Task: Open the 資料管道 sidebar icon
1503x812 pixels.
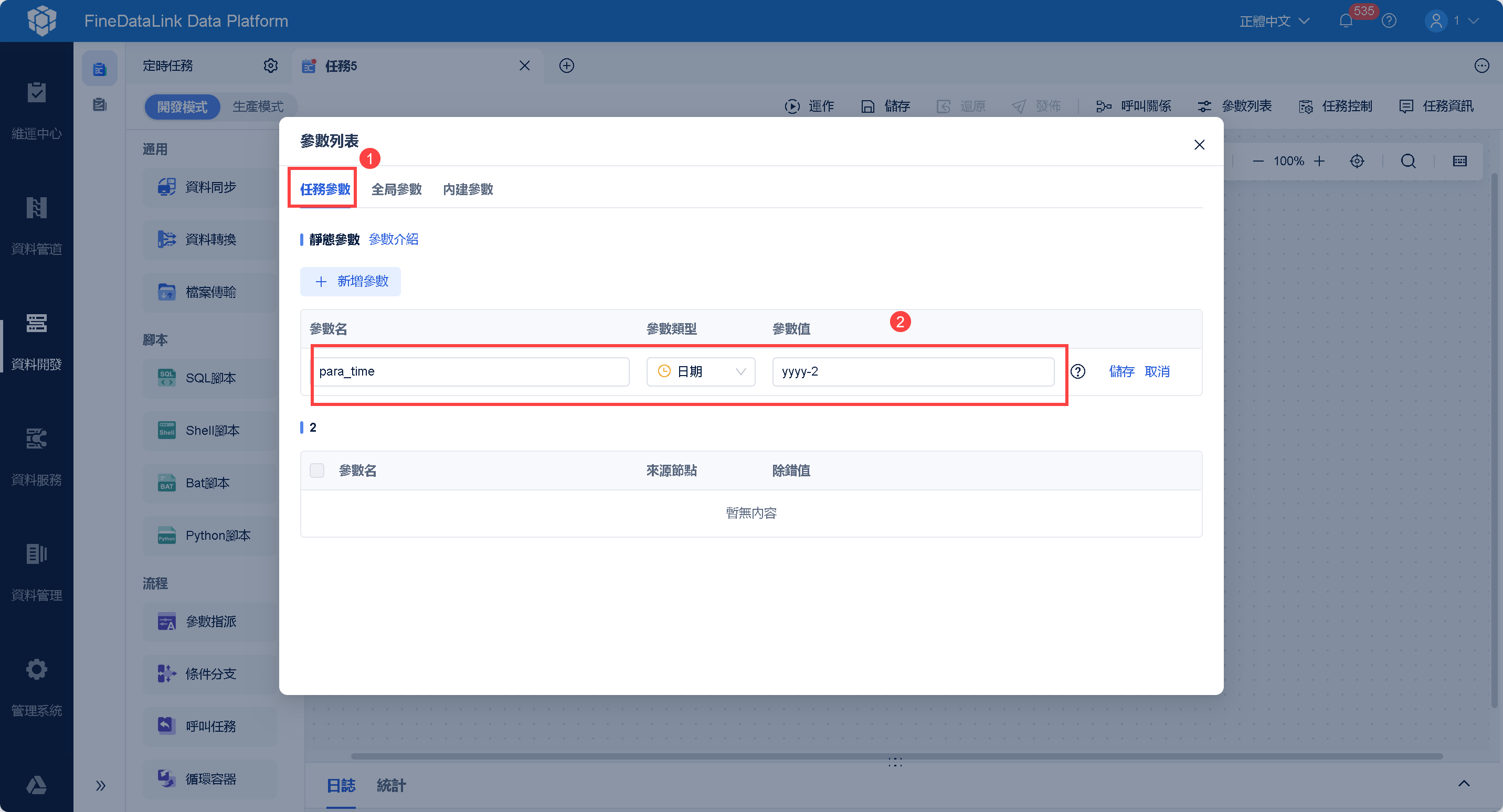Action: coord(36,208)
